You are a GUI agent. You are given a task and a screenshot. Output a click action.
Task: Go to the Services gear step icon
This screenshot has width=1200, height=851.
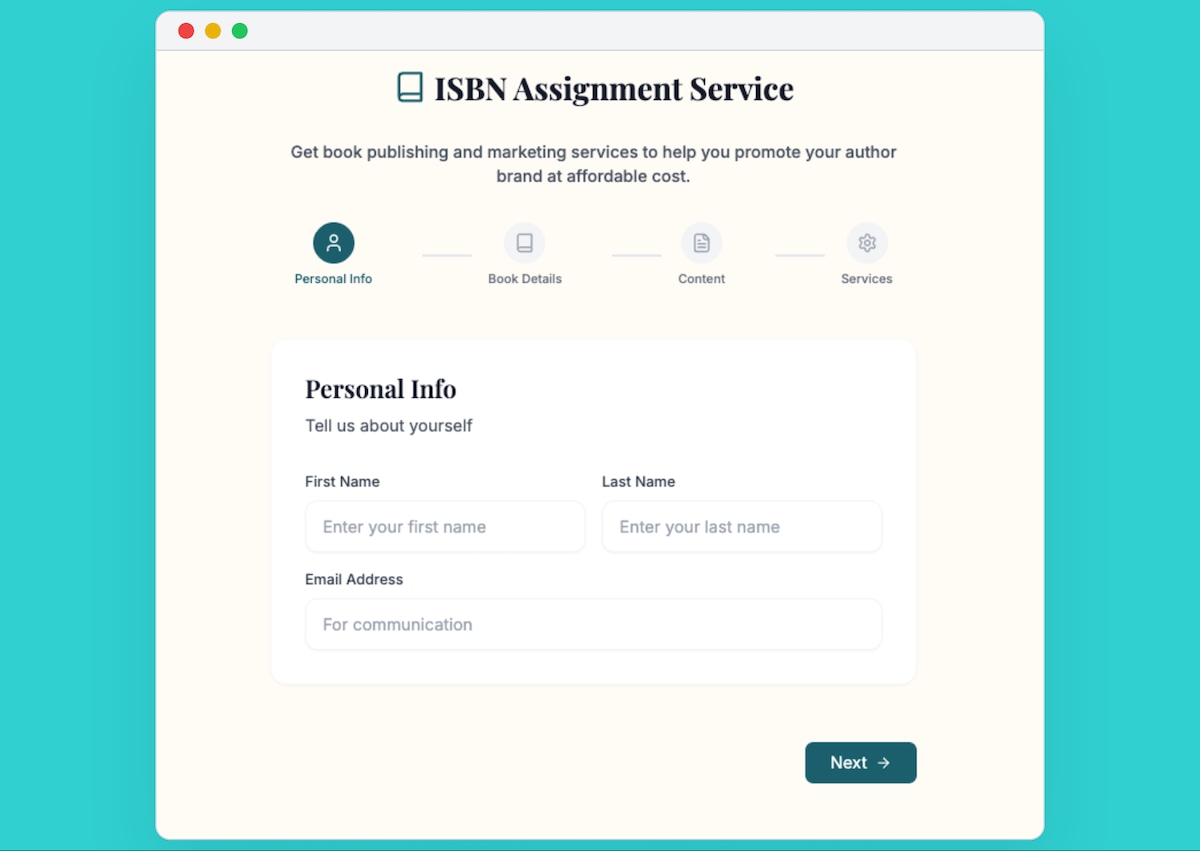coord(866,243)
